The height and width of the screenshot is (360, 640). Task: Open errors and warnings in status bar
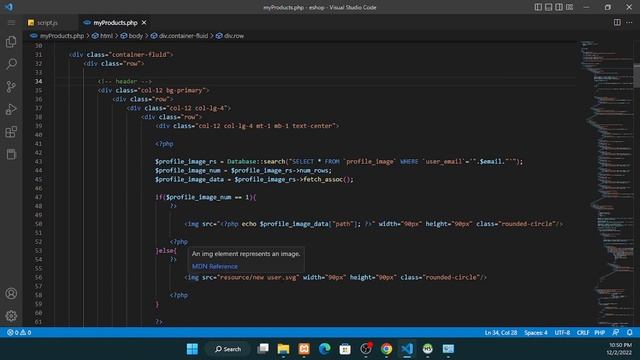click(x=19, y=333)
